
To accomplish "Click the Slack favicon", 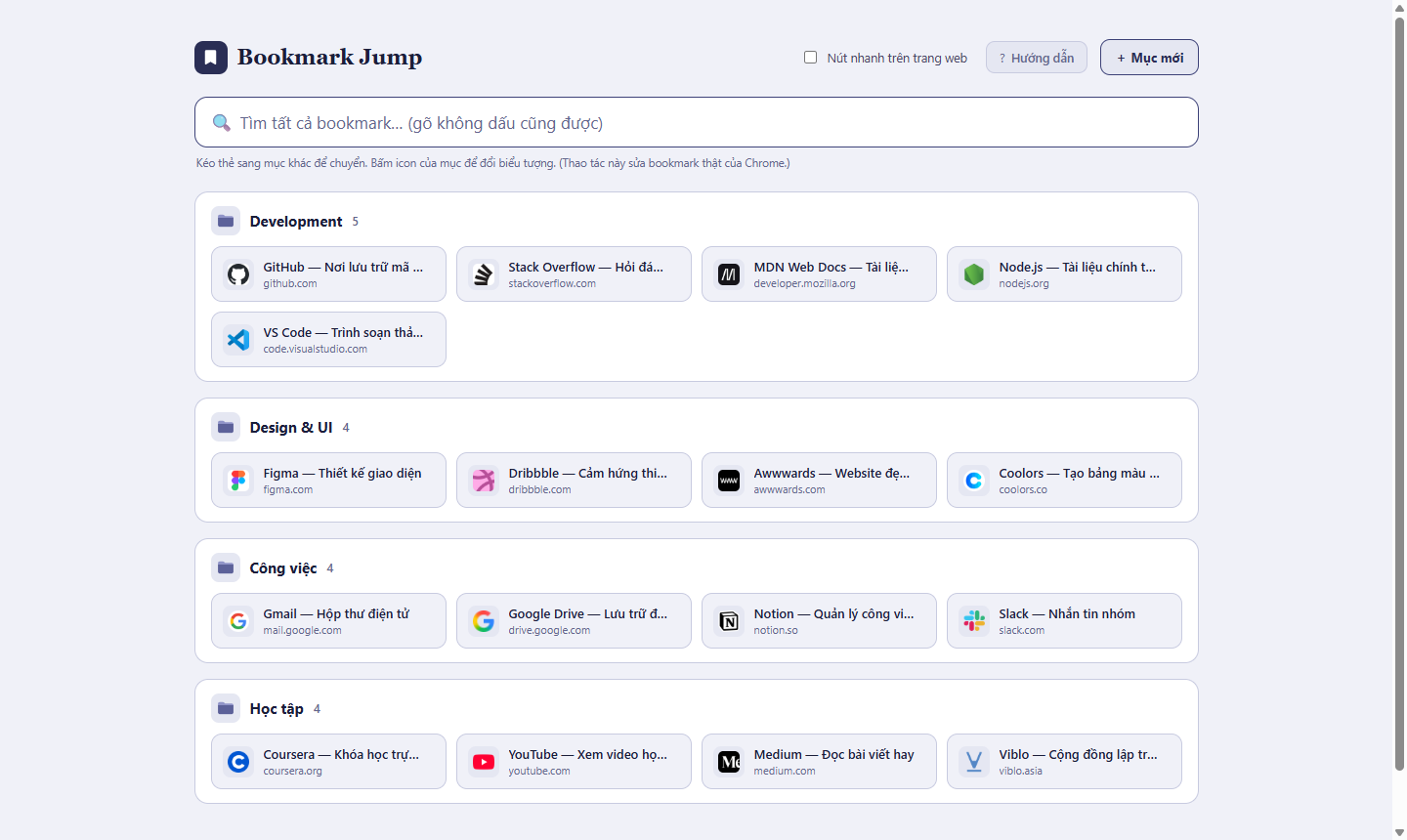I will pos(974,621).
